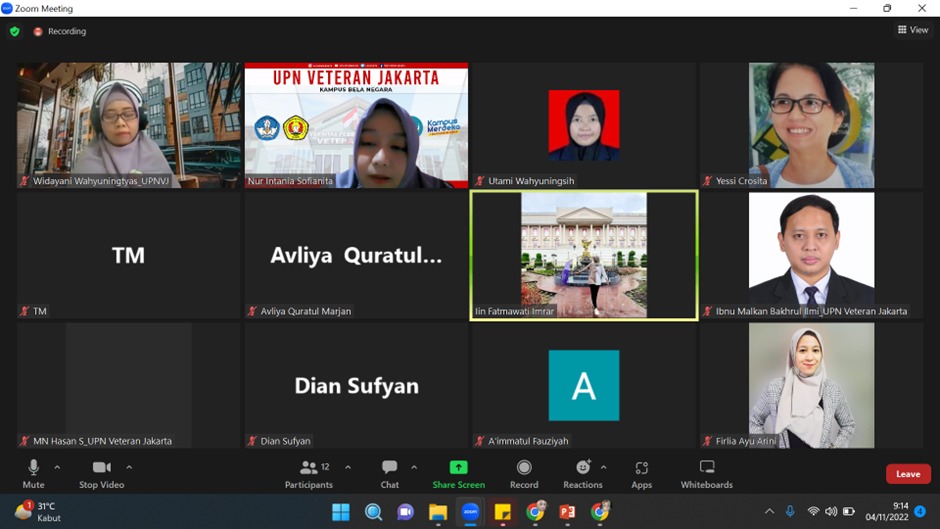Expand the arrow next to Chat
The width and height of the screenshot is (940, 529).
tap(414, 467)
